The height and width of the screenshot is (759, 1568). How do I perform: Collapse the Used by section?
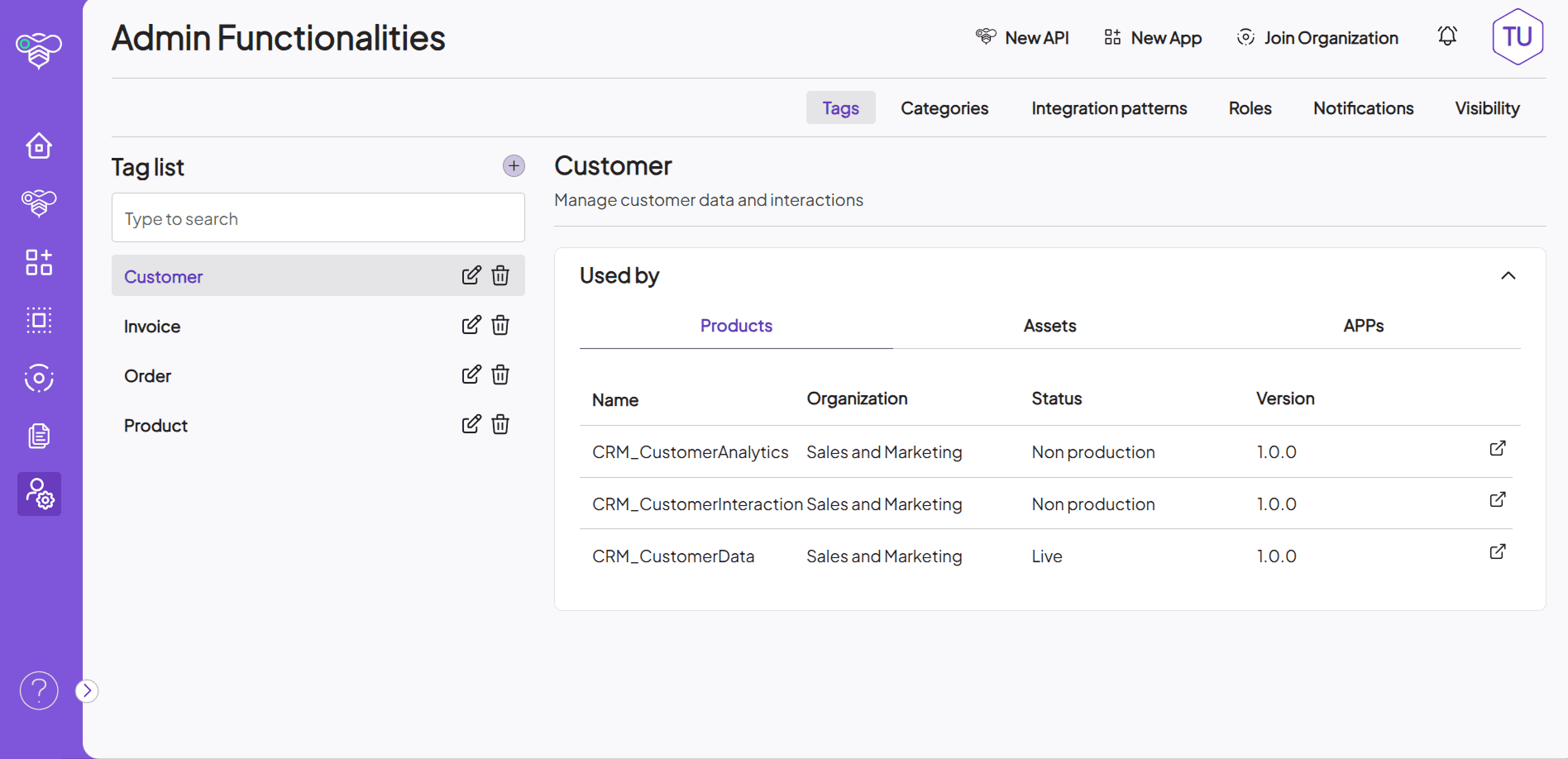1508,275
